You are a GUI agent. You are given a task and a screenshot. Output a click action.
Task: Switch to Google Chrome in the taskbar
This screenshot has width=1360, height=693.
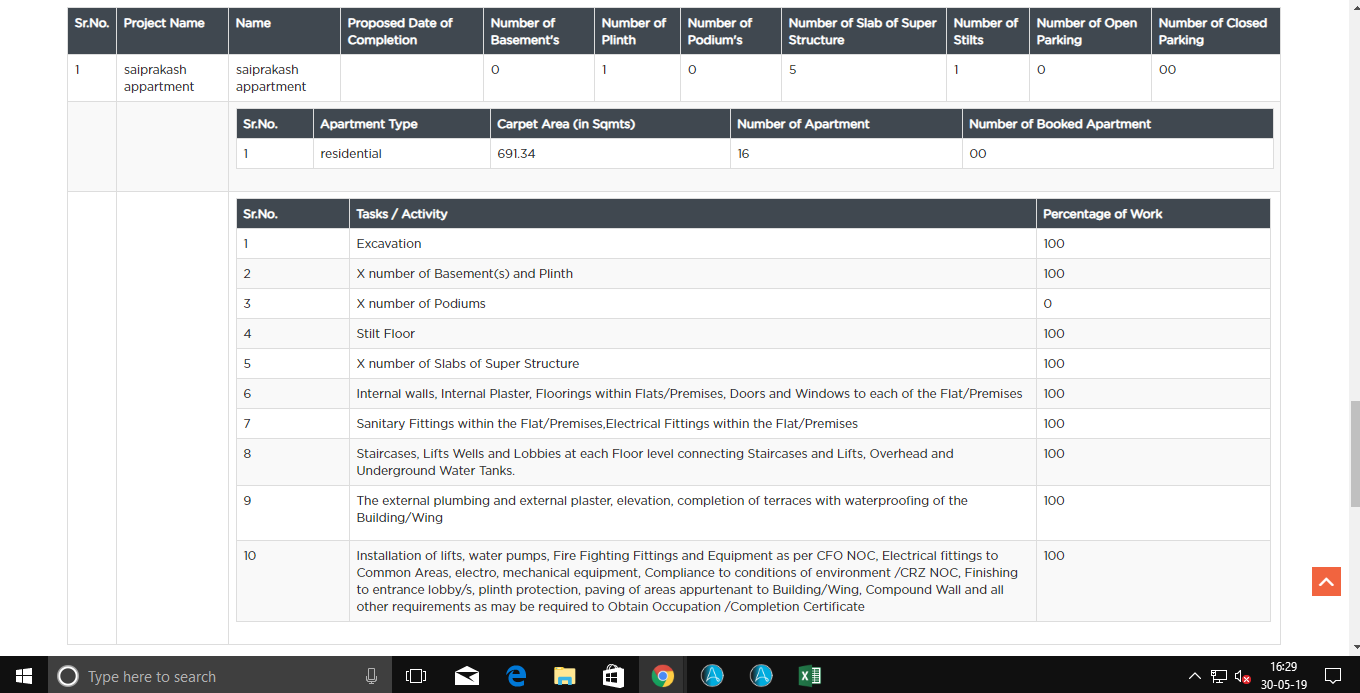coord(662,676)
